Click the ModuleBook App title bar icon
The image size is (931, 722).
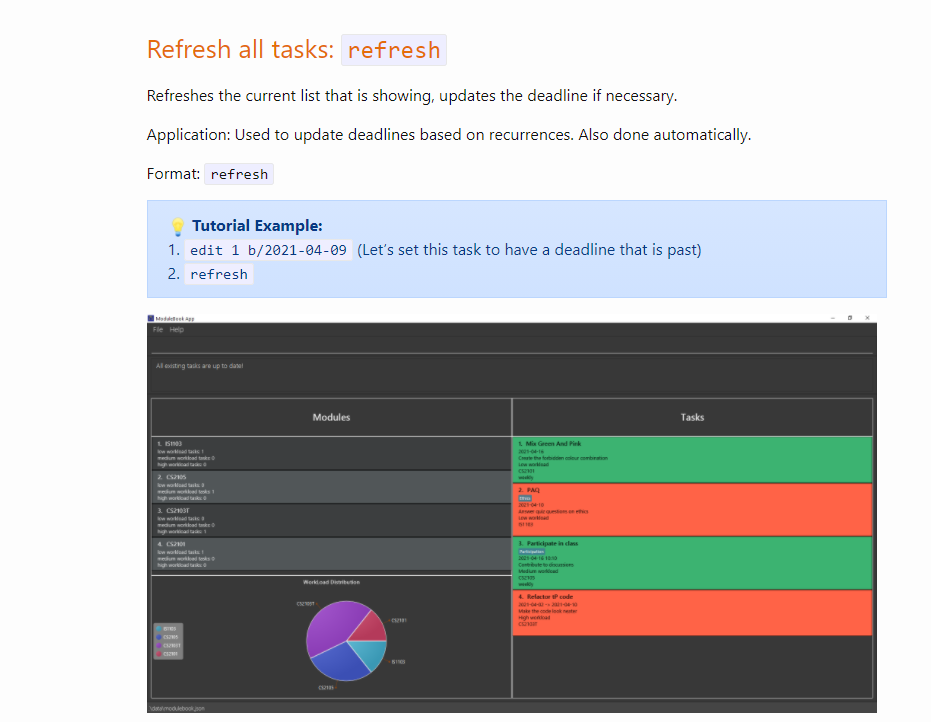tap(151, 318)
